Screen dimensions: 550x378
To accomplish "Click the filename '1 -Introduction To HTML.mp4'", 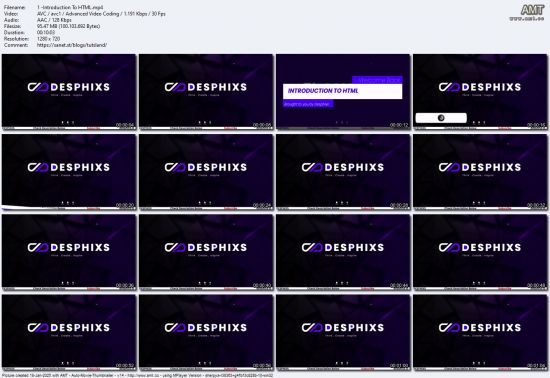I will pos(70,7).
